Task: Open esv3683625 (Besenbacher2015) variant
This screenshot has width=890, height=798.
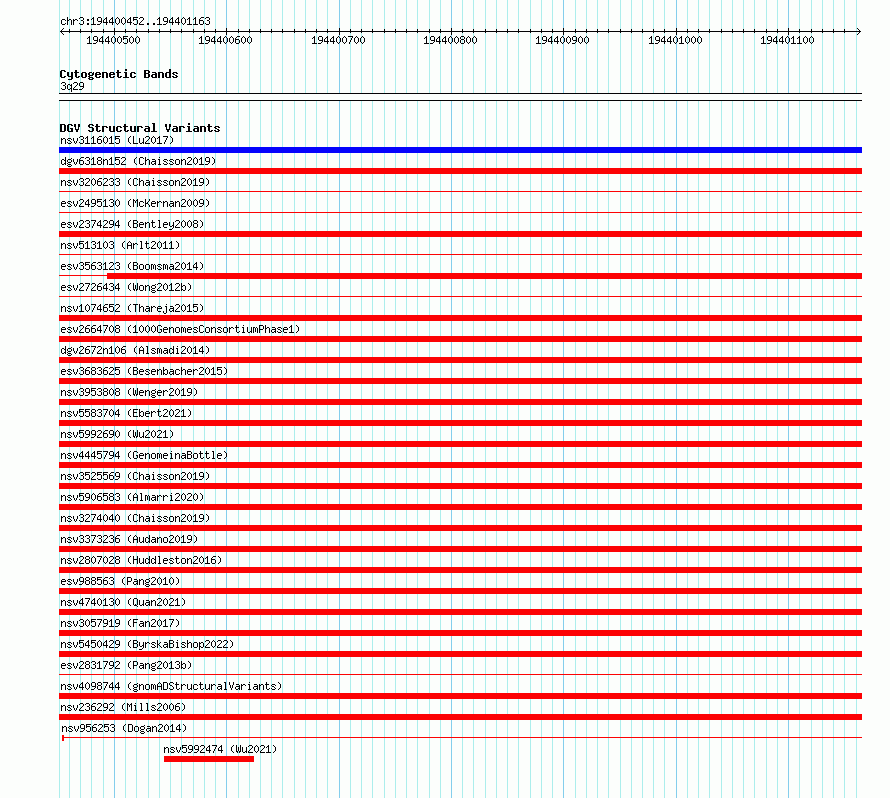Action: coord(144,371)
